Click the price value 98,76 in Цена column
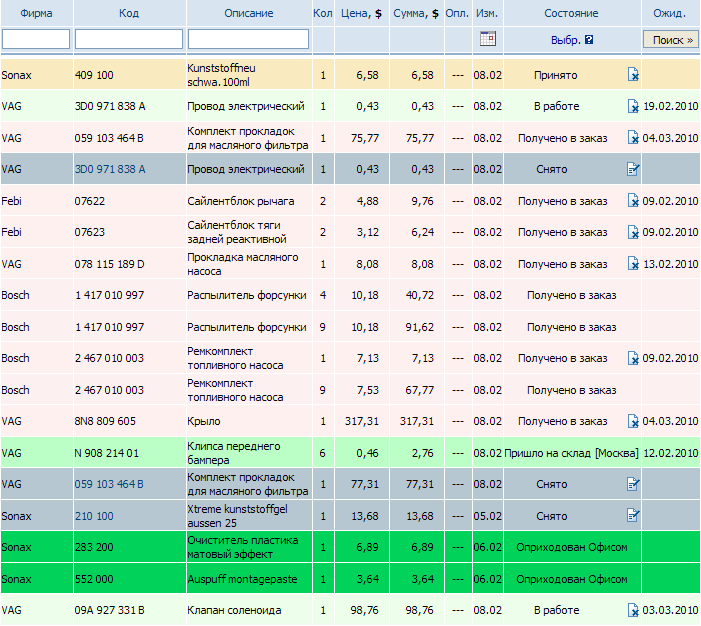This screenshot has width=701, height=626. (364, 610)
